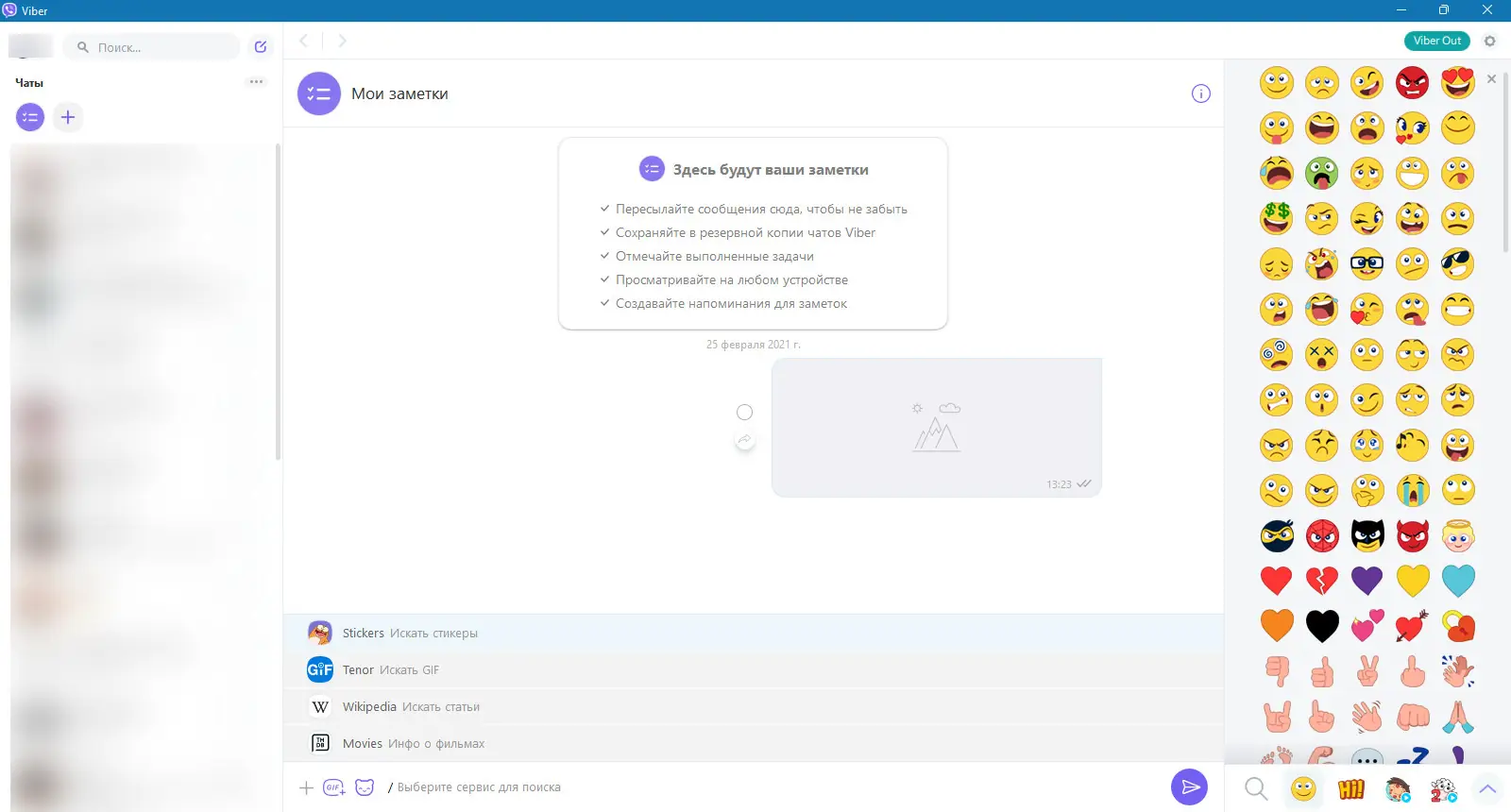
Task: Click the attach plus icon in message bar
Action: click(306, 787)
